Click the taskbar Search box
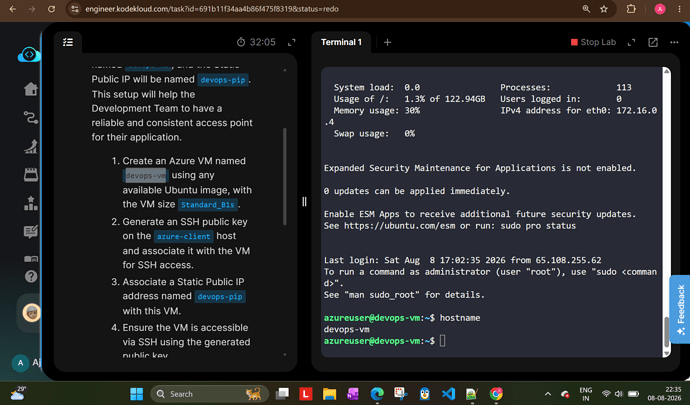 [x=209, y=394]
